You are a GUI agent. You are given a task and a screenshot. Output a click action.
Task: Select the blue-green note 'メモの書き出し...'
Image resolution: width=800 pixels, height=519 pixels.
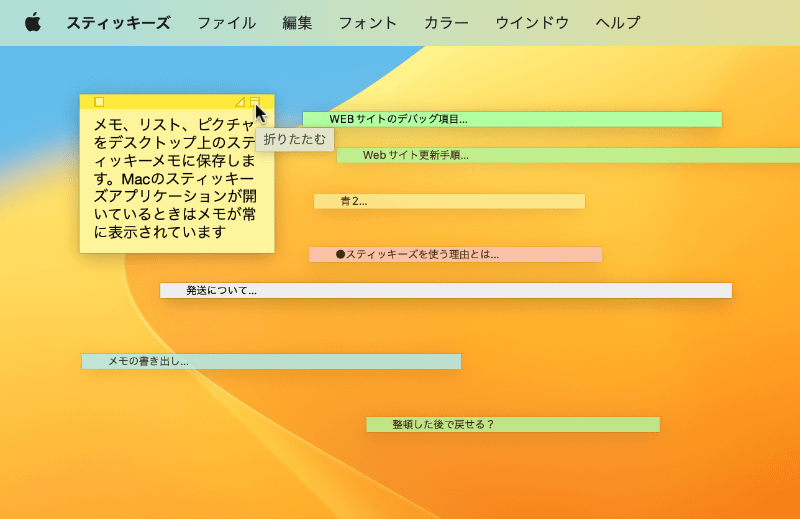(271, 361)
